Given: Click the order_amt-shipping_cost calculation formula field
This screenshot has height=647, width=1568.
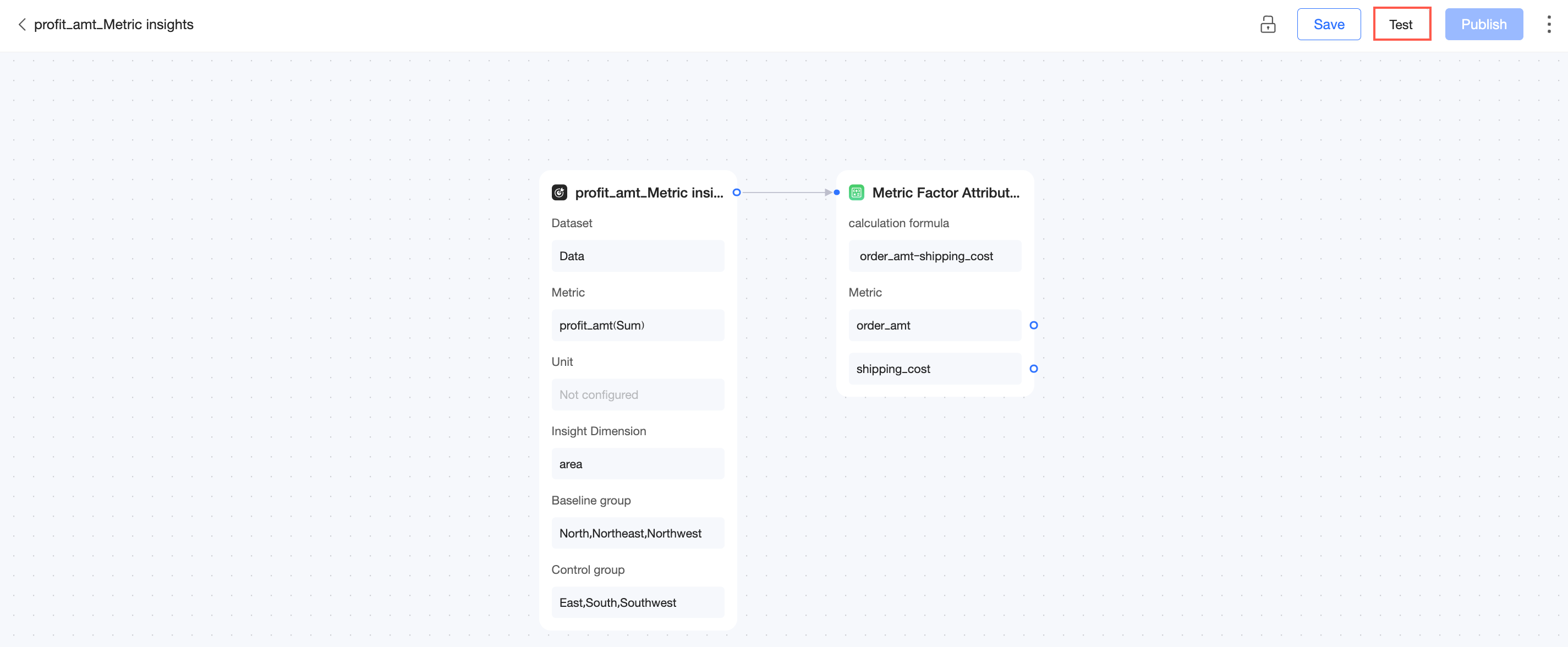Looking at the screenshot, I should (934, 256).
